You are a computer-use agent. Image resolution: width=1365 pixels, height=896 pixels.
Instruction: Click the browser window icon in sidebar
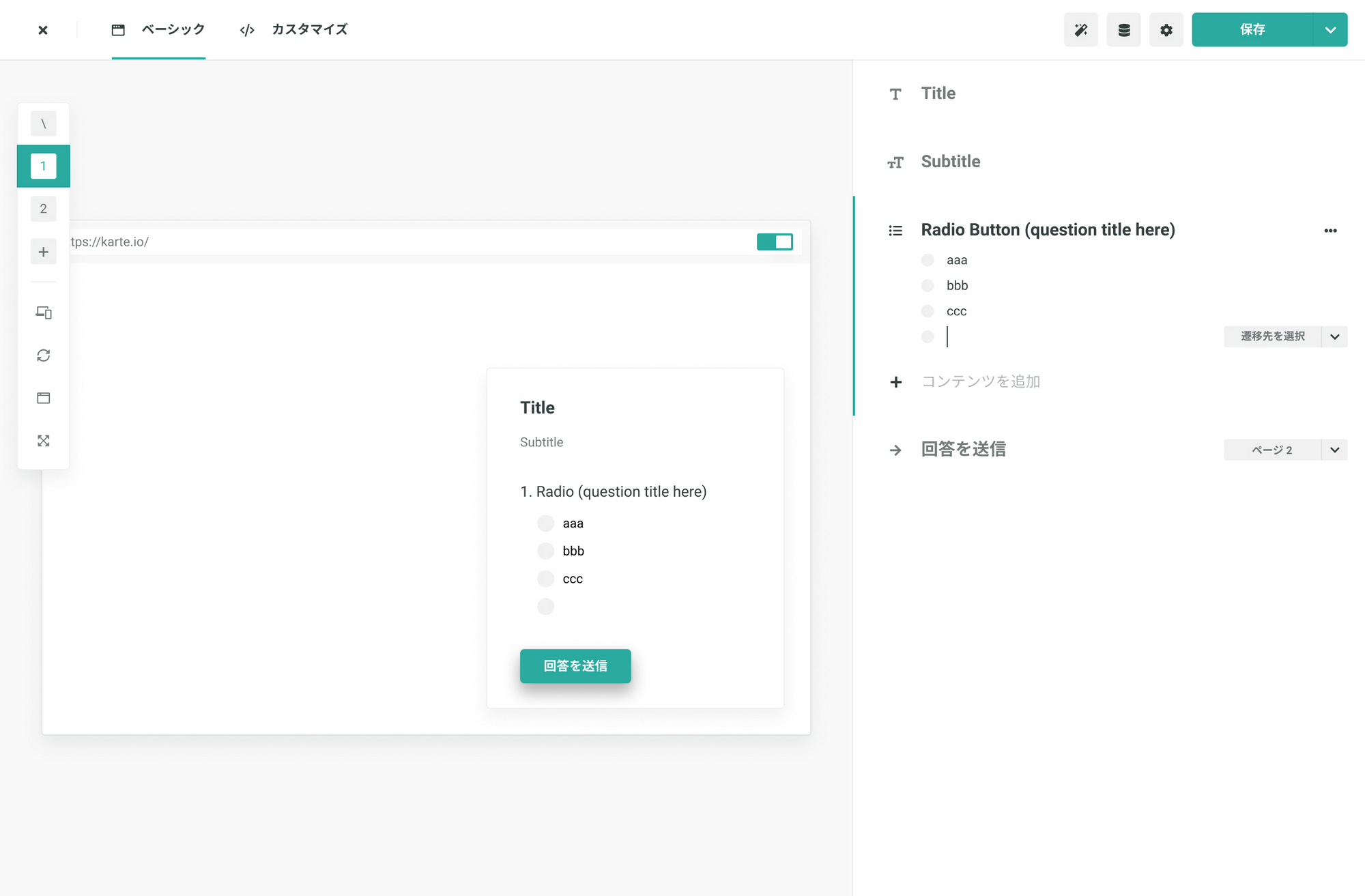click(x=44, y=398)
